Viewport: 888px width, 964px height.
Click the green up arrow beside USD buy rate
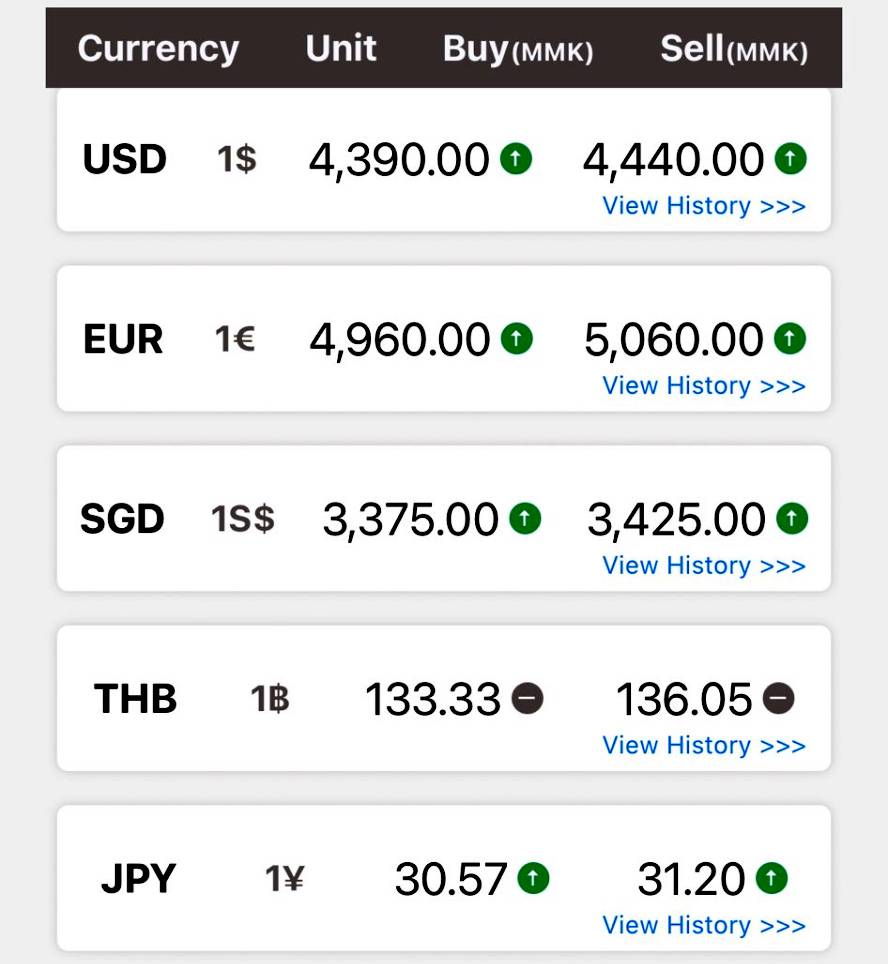tap(516, 158)
